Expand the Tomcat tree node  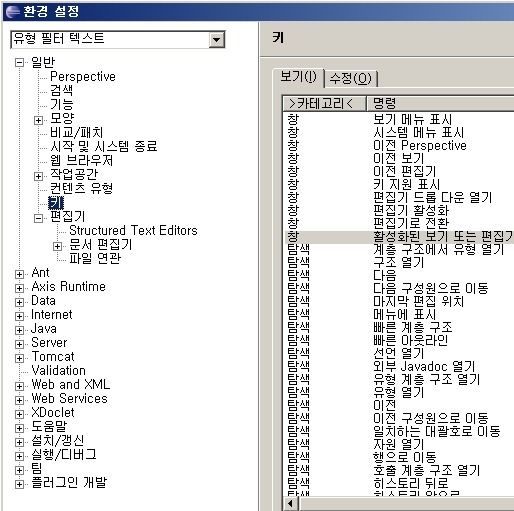(x=20, y=358)
